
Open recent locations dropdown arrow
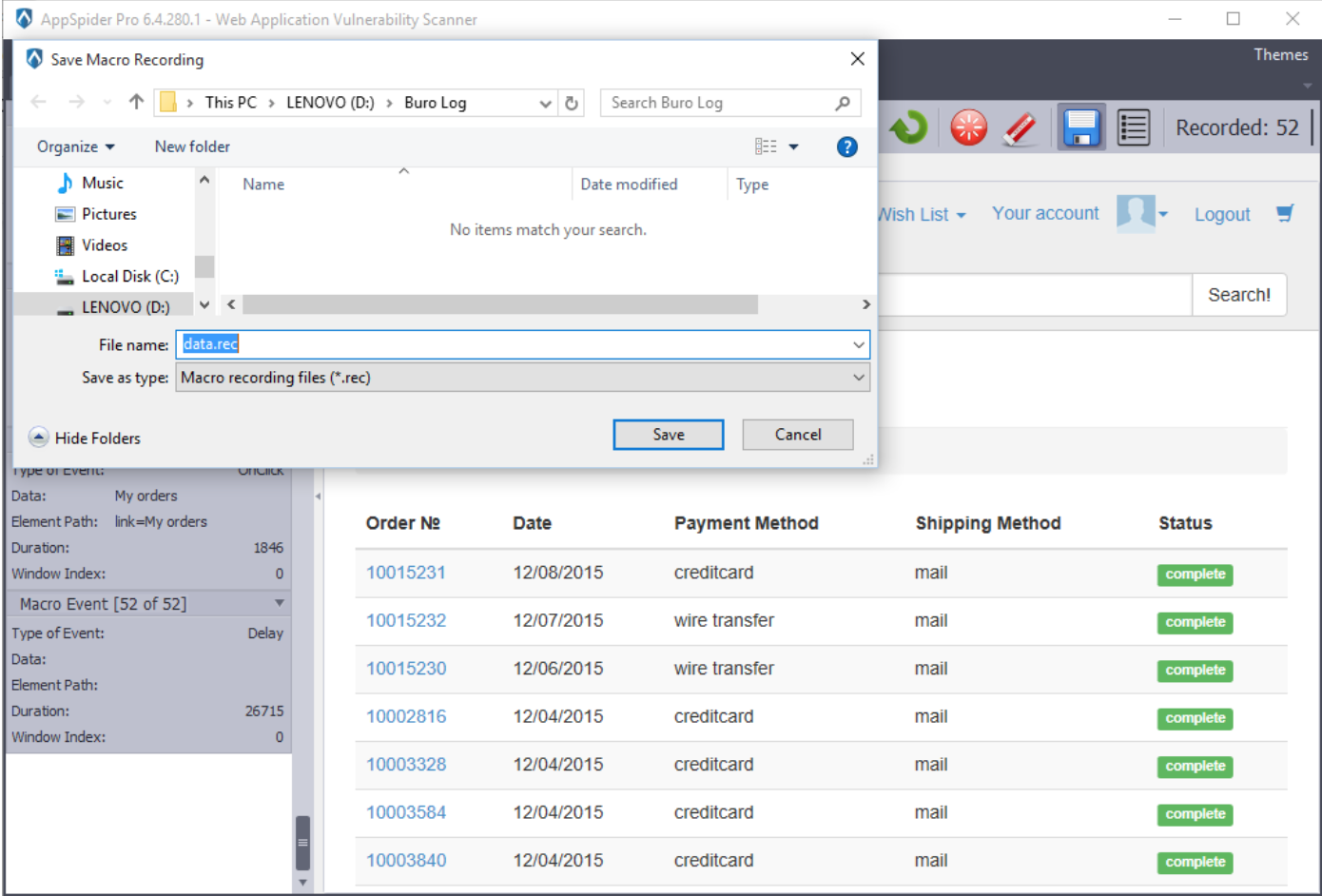(107, 102)
